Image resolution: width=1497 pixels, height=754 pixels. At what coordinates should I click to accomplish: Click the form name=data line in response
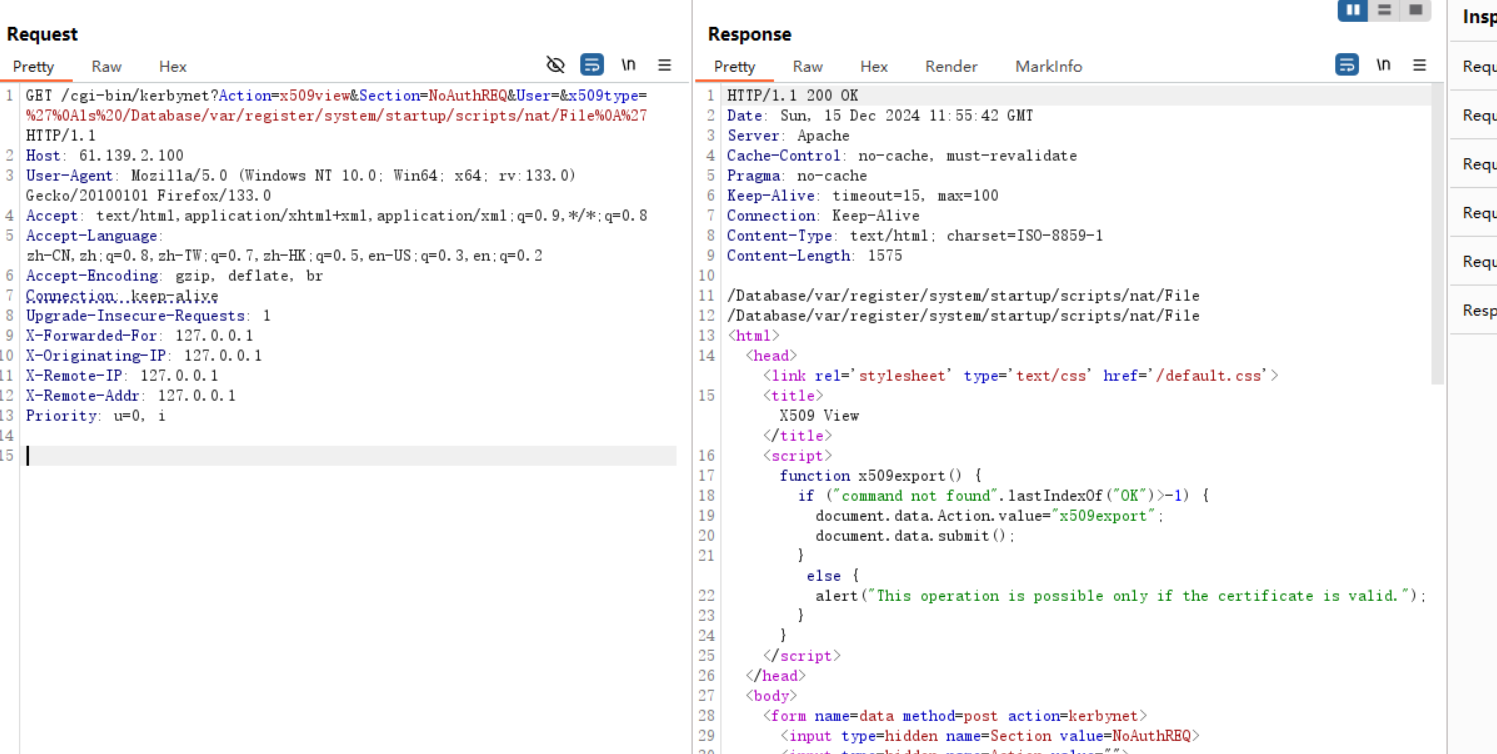(x=955, y=716)
